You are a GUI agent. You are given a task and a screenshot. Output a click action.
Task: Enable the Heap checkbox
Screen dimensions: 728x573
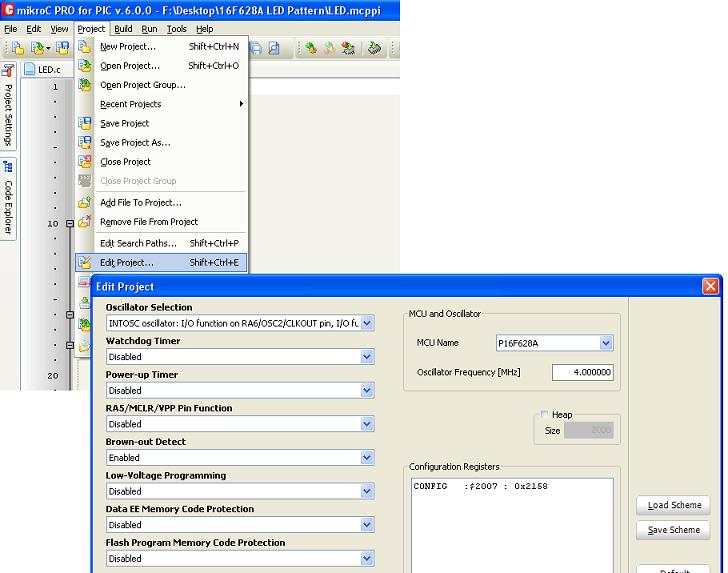click(x=544, y=415)
